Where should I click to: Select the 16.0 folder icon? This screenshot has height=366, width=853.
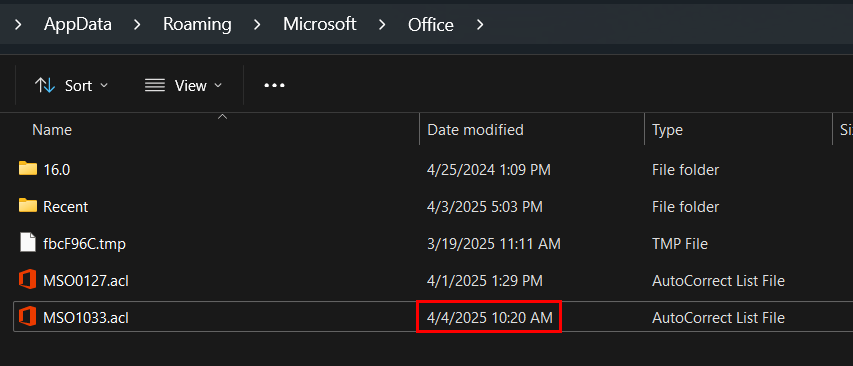(x=27, y=169)
